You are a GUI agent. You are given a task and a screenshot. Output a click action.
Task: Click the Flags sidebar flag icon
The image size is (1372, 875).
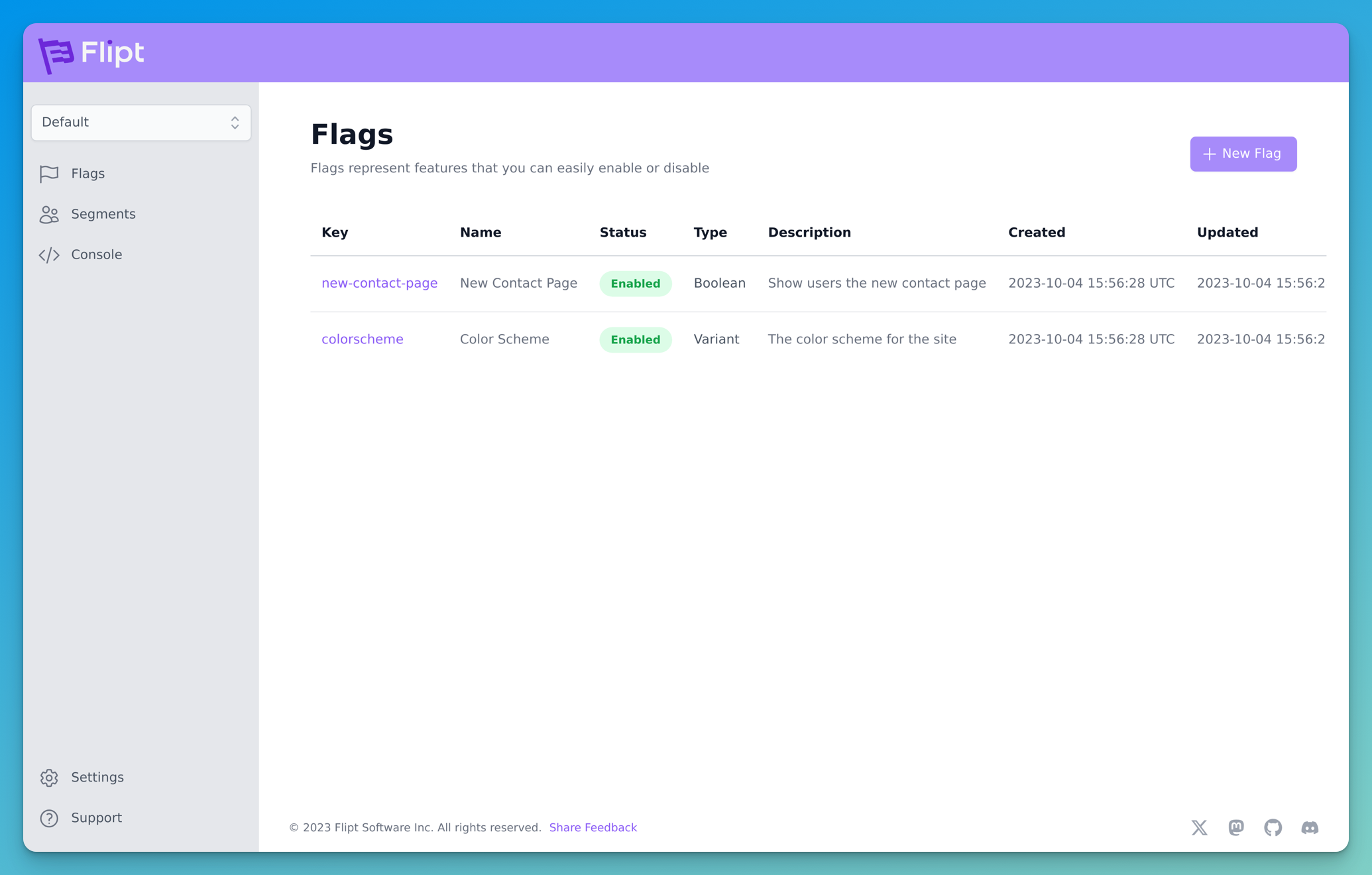[x=49, y=174]
